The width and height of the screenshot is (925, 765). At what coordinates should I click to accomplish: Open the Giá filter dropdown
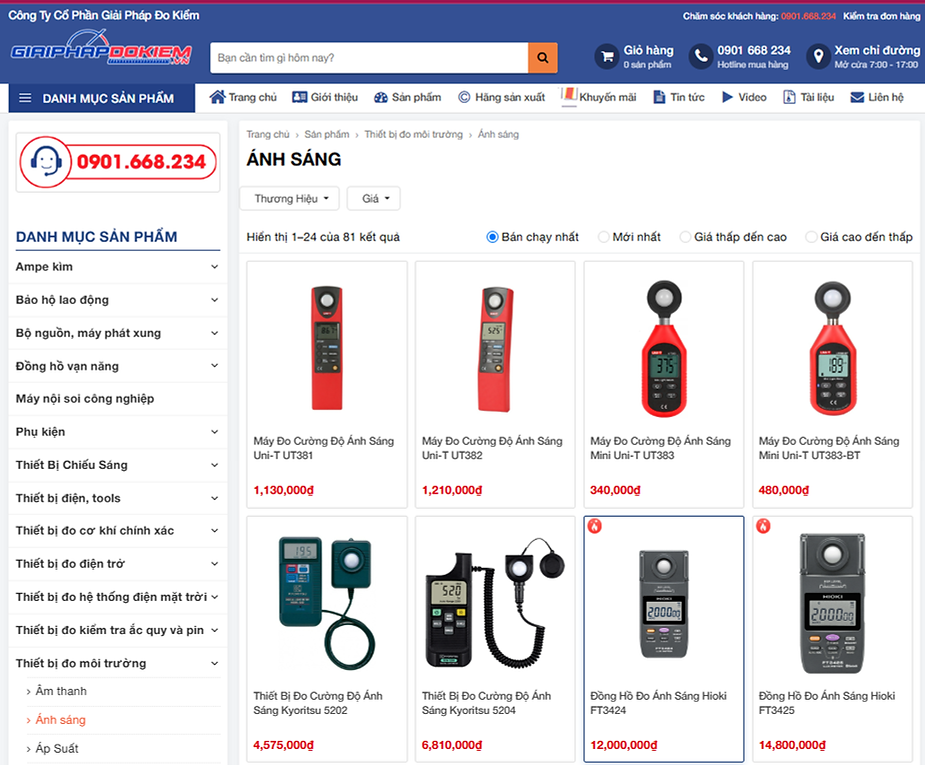click(373, 199)
